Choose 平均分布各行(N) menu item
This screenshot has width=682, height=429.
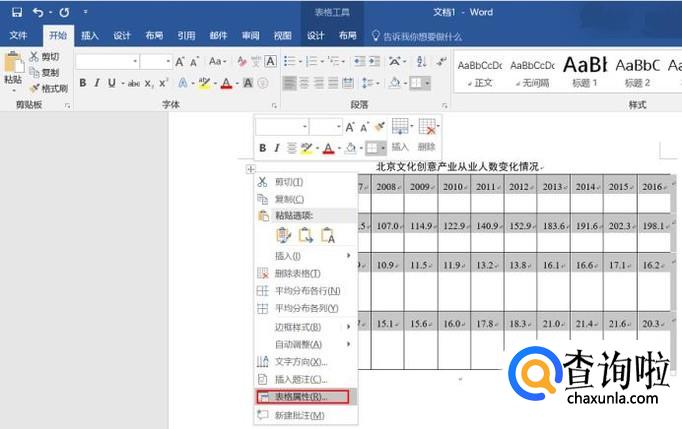(306, 291)
